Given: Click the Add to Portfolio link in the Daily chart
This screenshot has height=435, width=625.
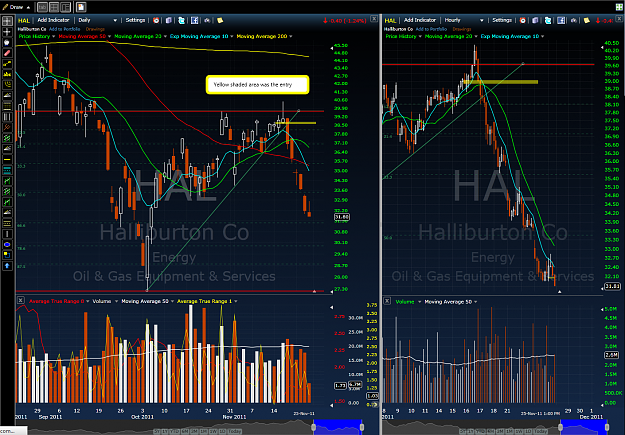Looking at the screenshot, I should pos(65,29).
